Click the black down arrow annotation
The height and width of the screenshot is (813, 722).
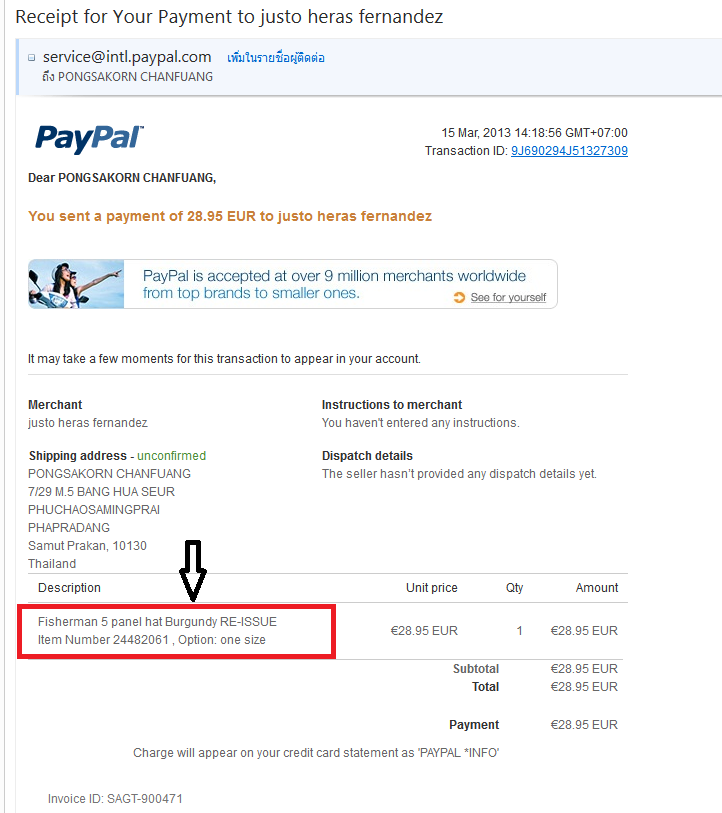[193, 570]
